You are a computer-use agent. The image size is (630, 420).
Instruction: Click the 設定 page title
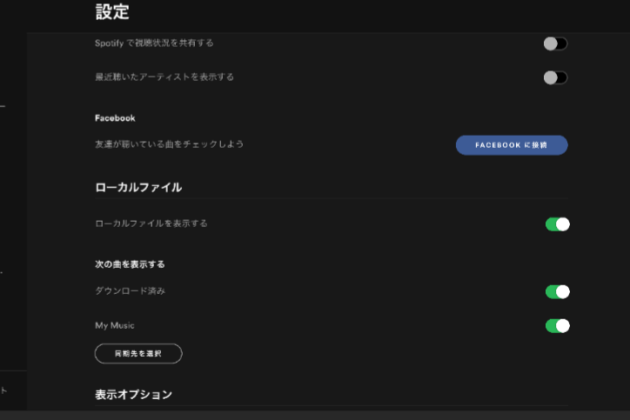(112, 13)
